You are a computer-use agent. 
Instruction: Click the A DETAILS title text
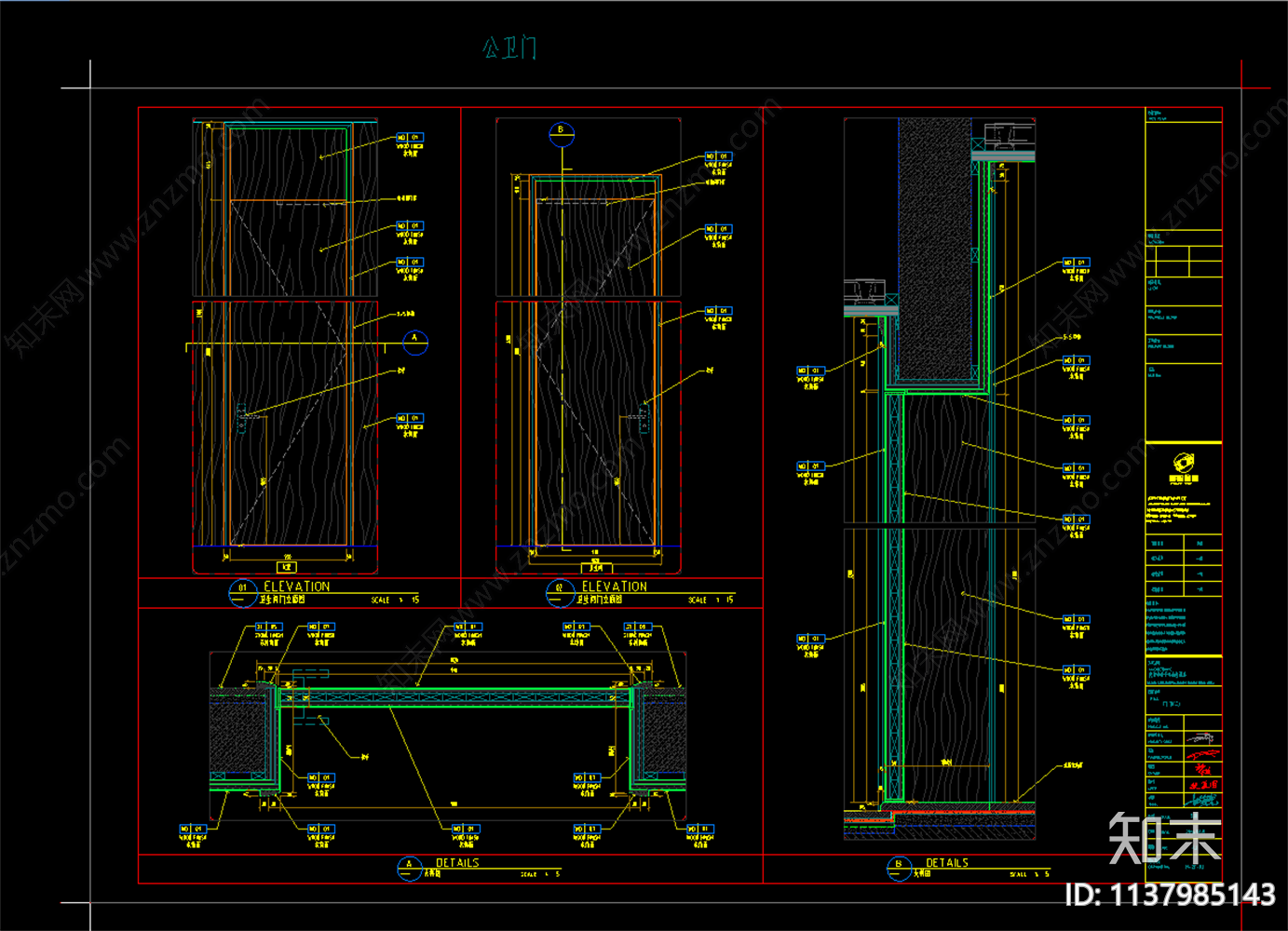click(457, 863)
